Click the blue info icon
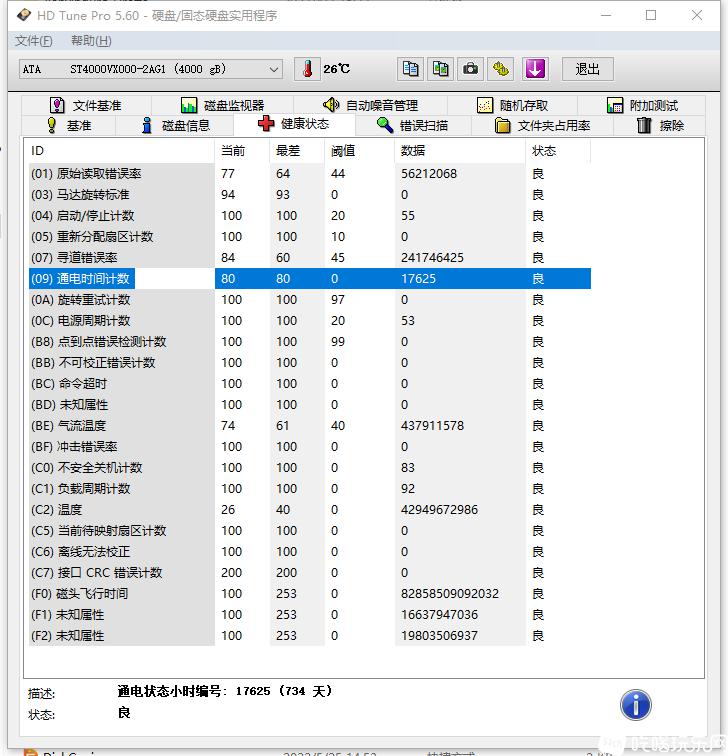 635,704
